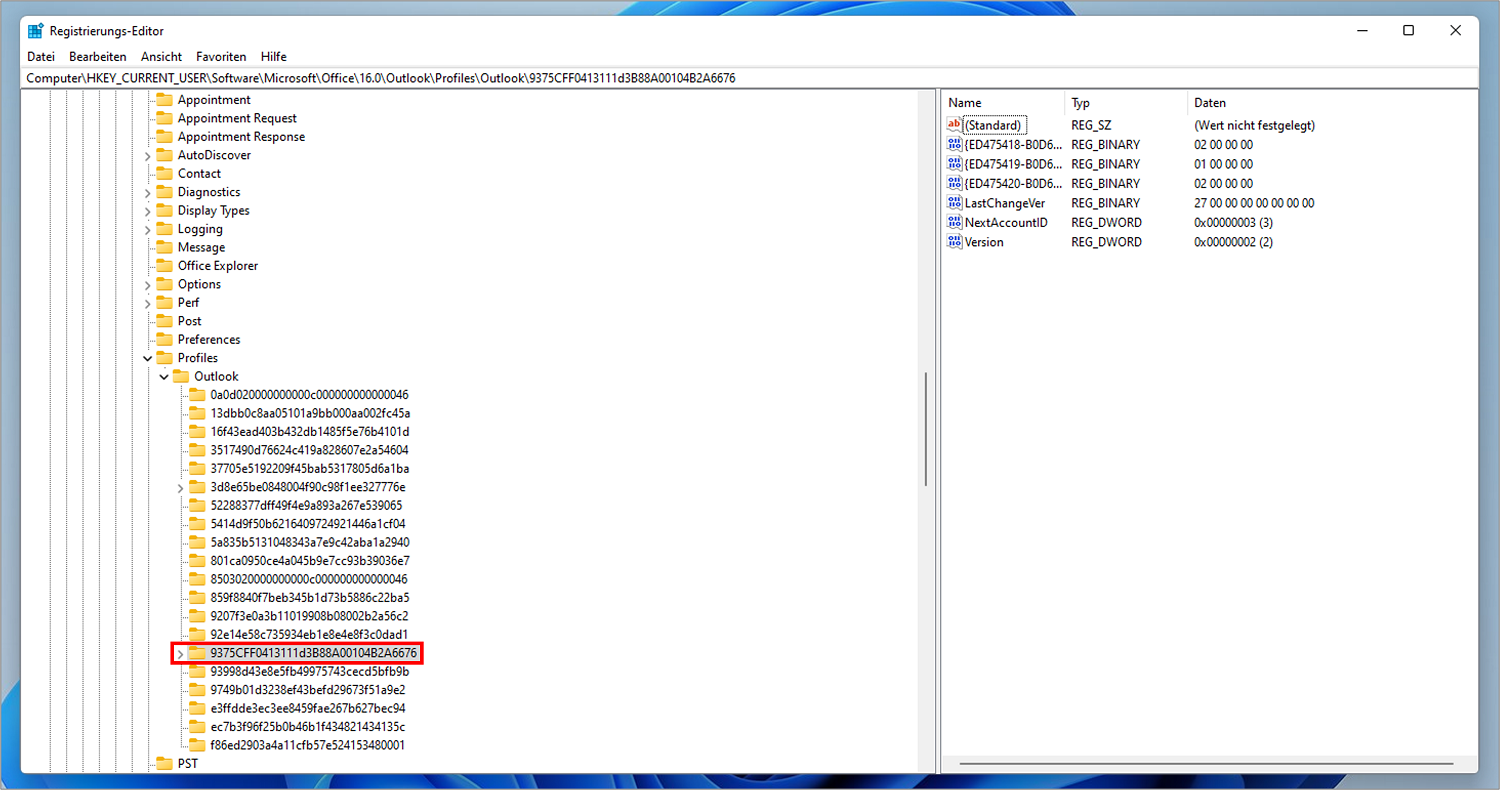The image size is (1500, 790).
Task: Select key 801ca0950ce4a045b9e7cc93b39036e7
Action: pos(310,561)
